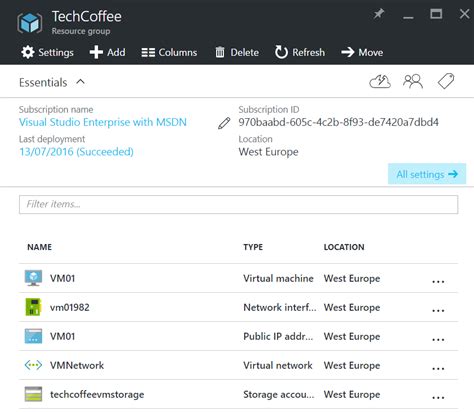Click the Network interf... type cell

point(280,307)
